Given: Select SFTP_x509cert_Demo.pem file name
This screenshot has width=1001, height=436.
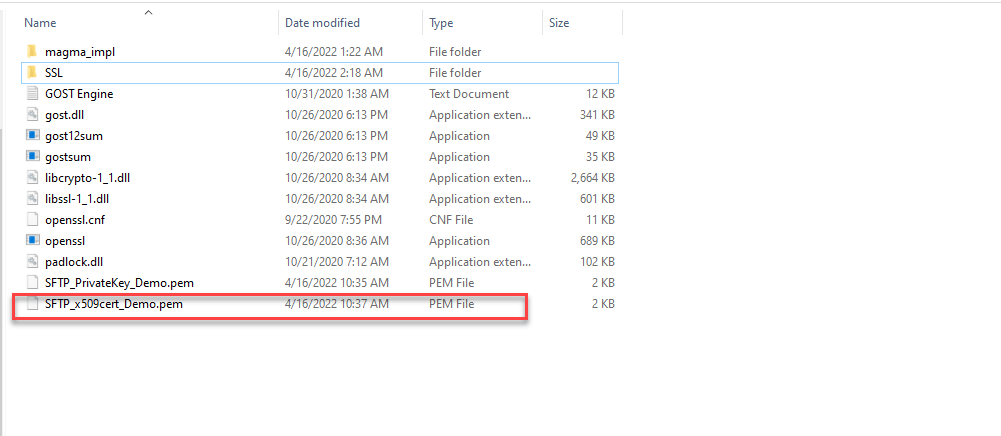Looking at the screenshot, I should click(114, 304).
